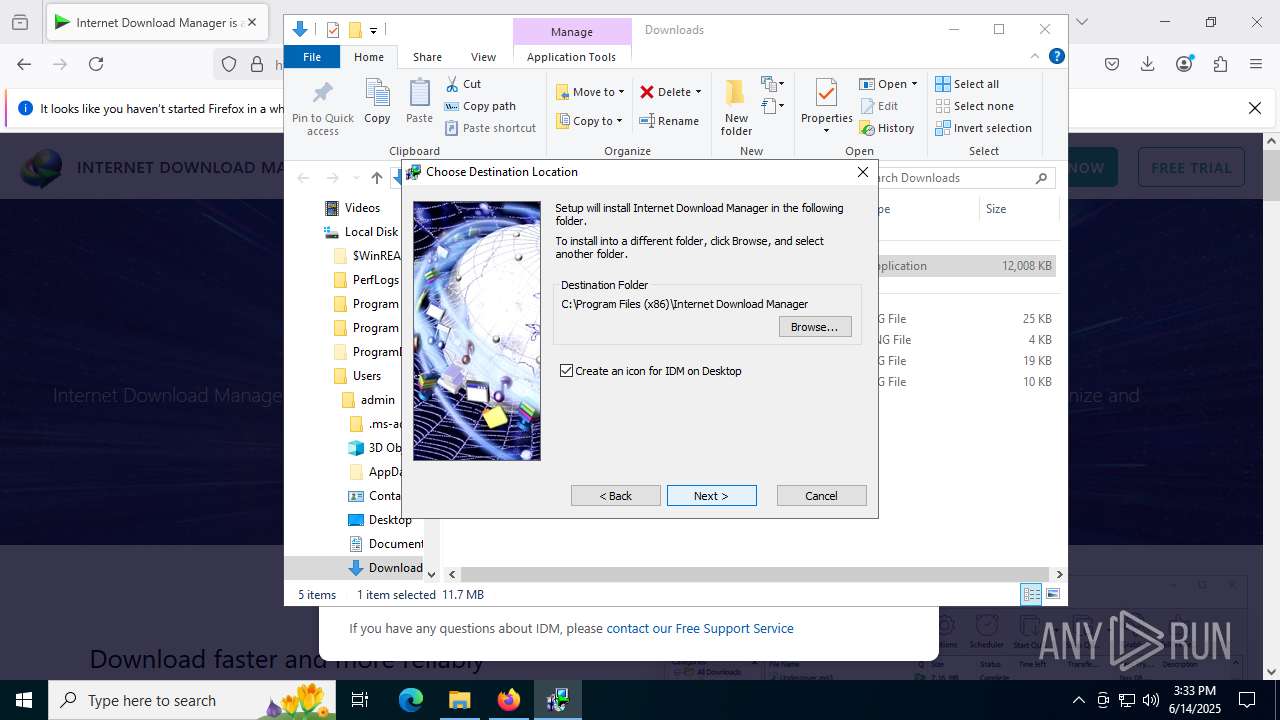Open the Delete dropdown arrow
Viewport: 1280px width, 720px height.
coord(698,92)
